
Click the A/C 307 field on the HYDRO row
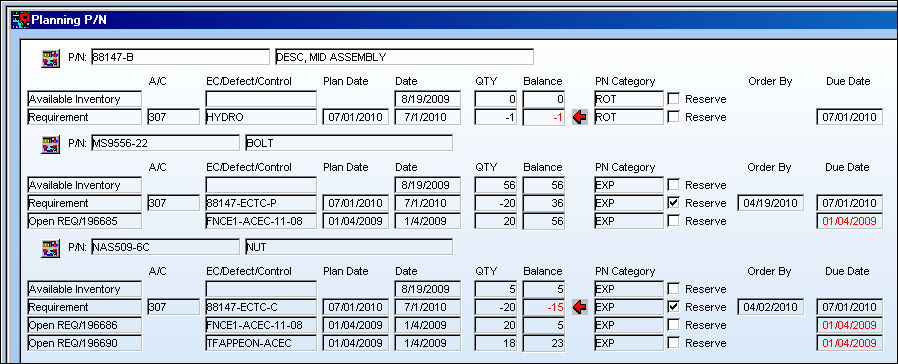[174, 117]
